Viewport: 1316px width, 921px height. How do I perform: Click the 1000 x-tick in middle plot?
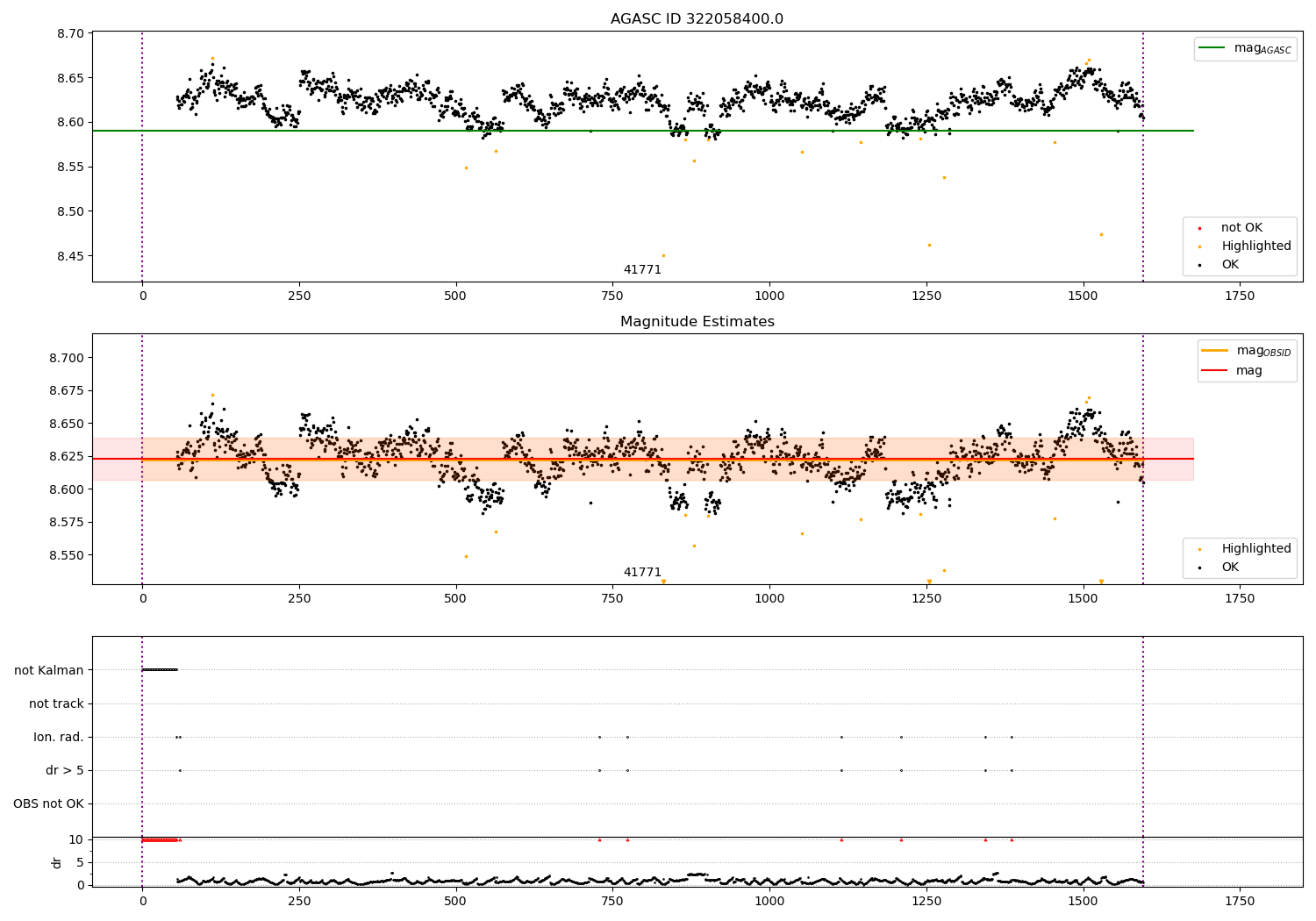pos(769,599)
